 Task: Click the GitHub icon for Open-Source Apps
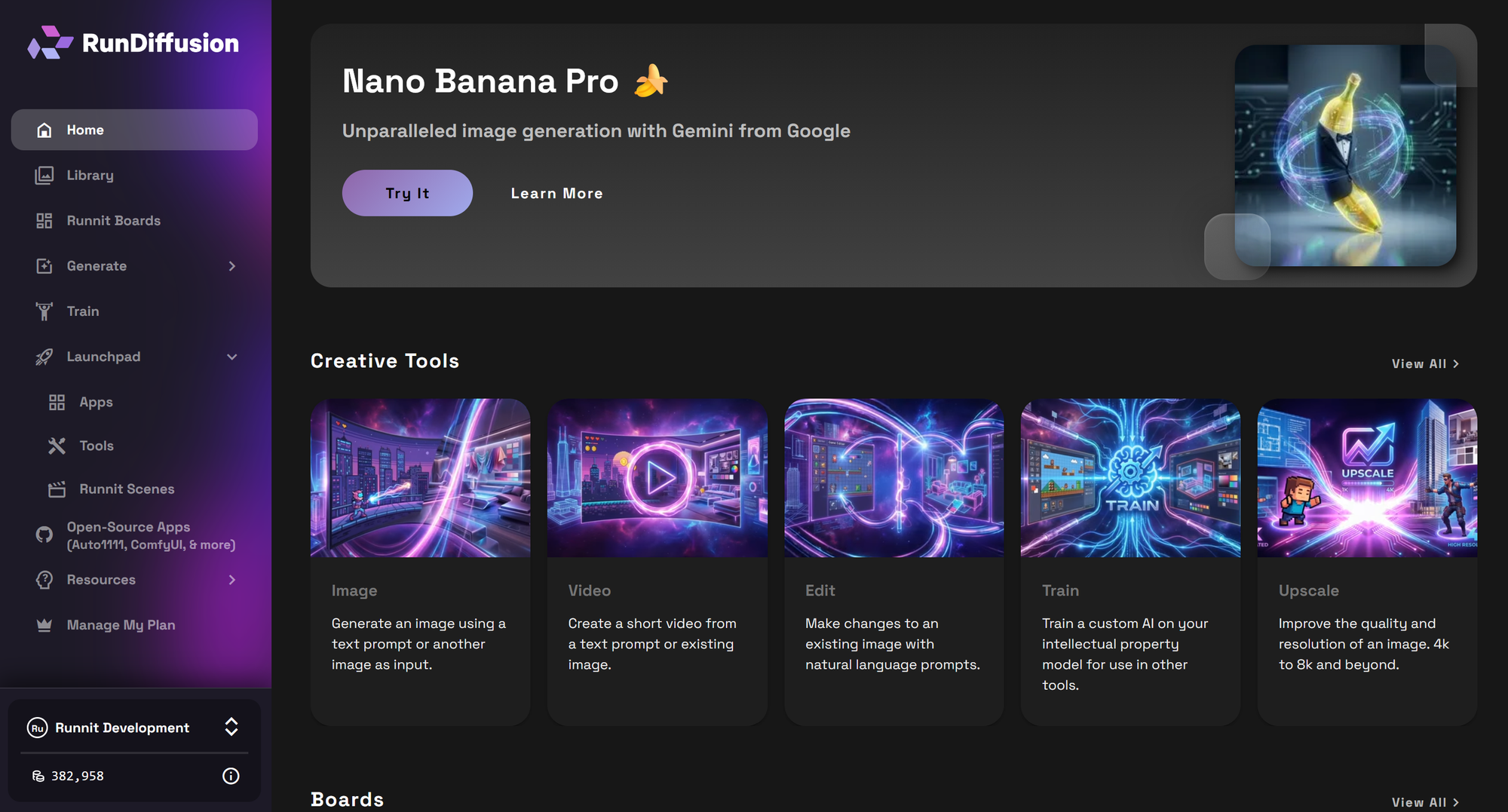[x=44, y=535]
